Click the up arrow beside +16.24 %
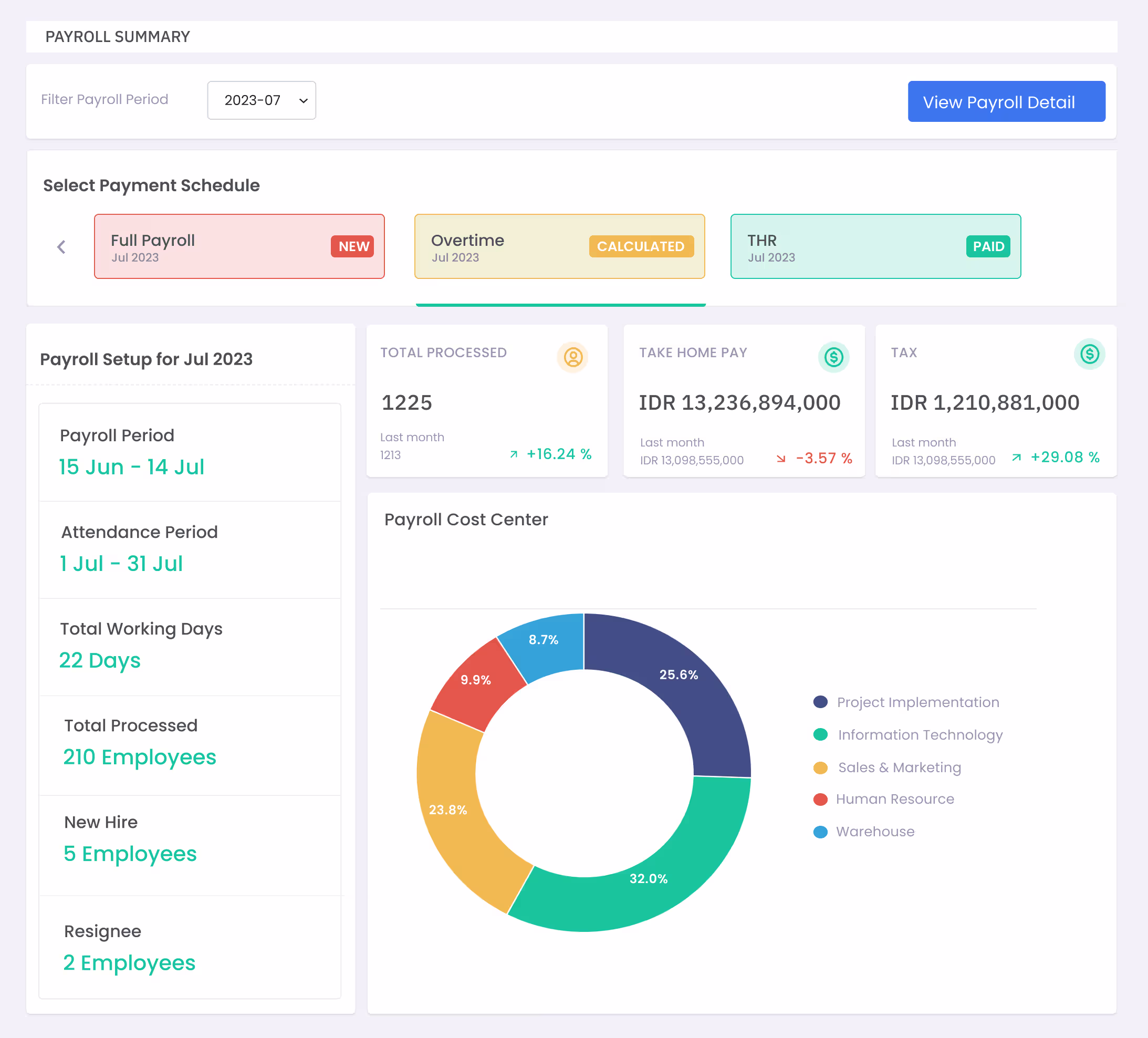Screen dimensions: 1148x1038 514,454
